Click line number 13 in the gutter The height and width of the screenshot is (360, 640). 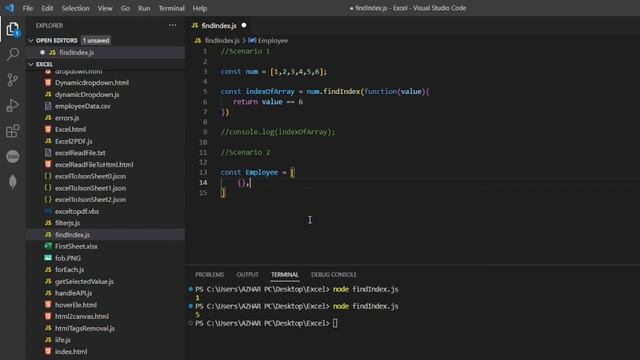203,172
